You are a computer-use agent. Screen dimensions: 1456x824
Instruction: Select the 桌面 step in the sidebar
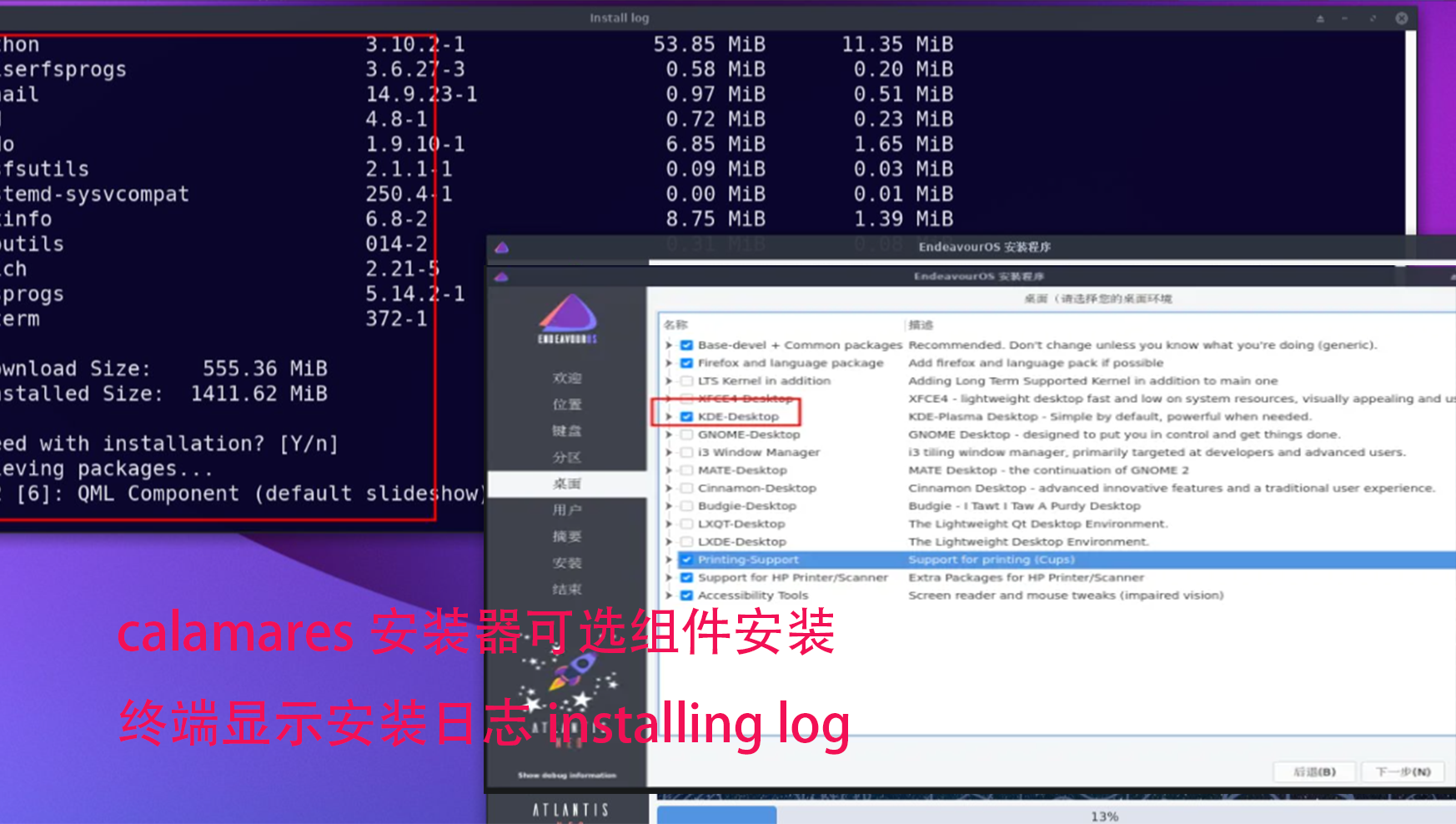567,484
